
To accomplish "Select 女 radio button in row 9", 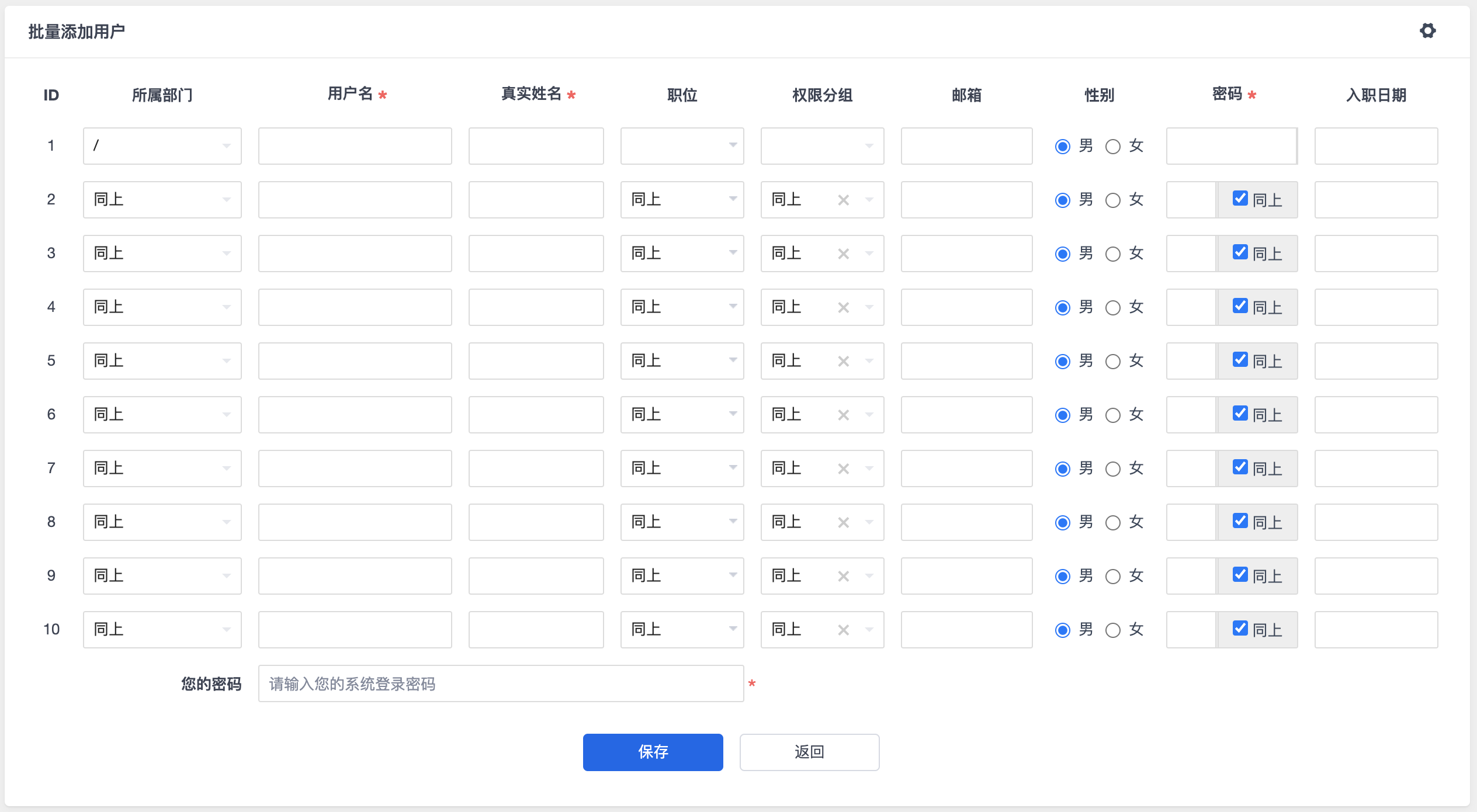I will [x=1113, y=577].
